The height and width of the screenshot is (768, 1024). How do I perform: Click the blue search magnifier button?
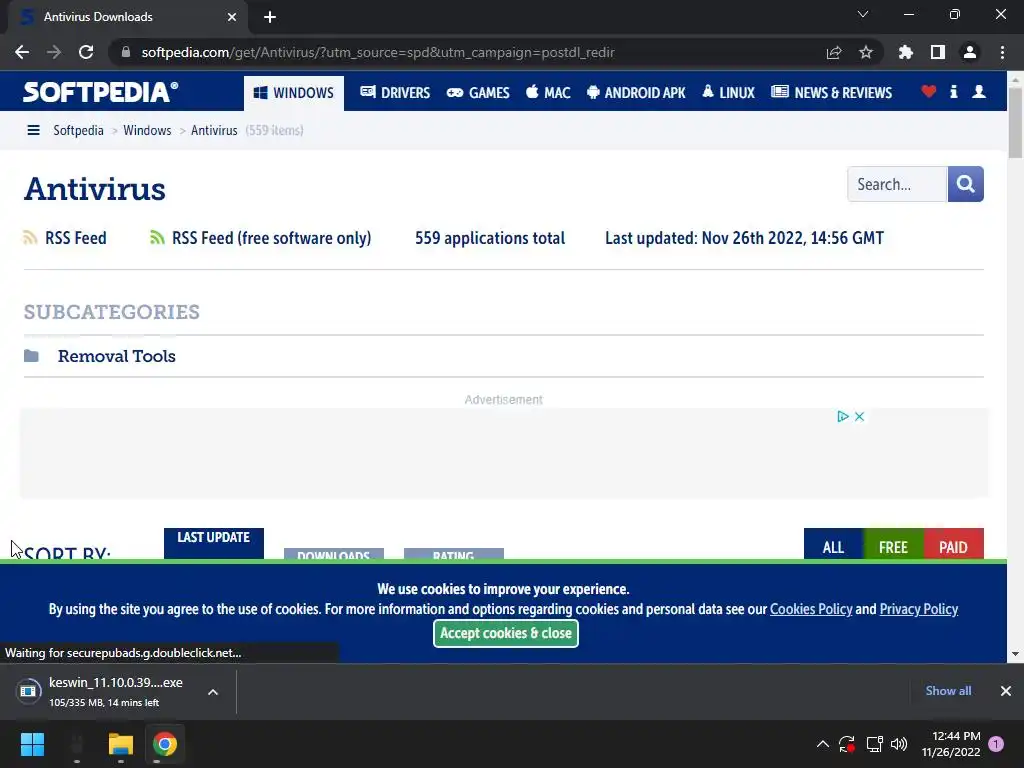coord(965,184)
